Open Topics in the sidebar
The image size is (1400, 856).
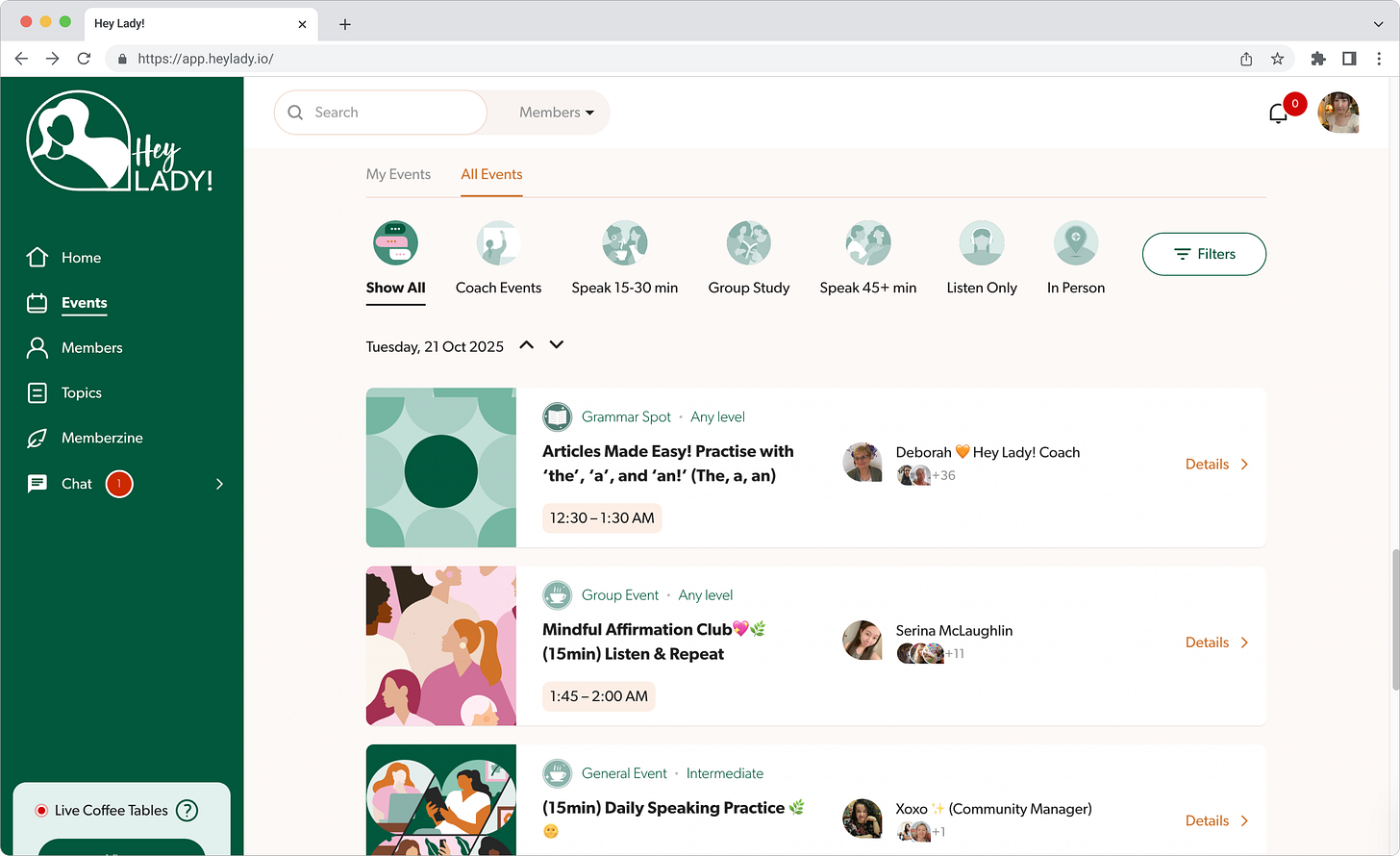click(63, 392)
